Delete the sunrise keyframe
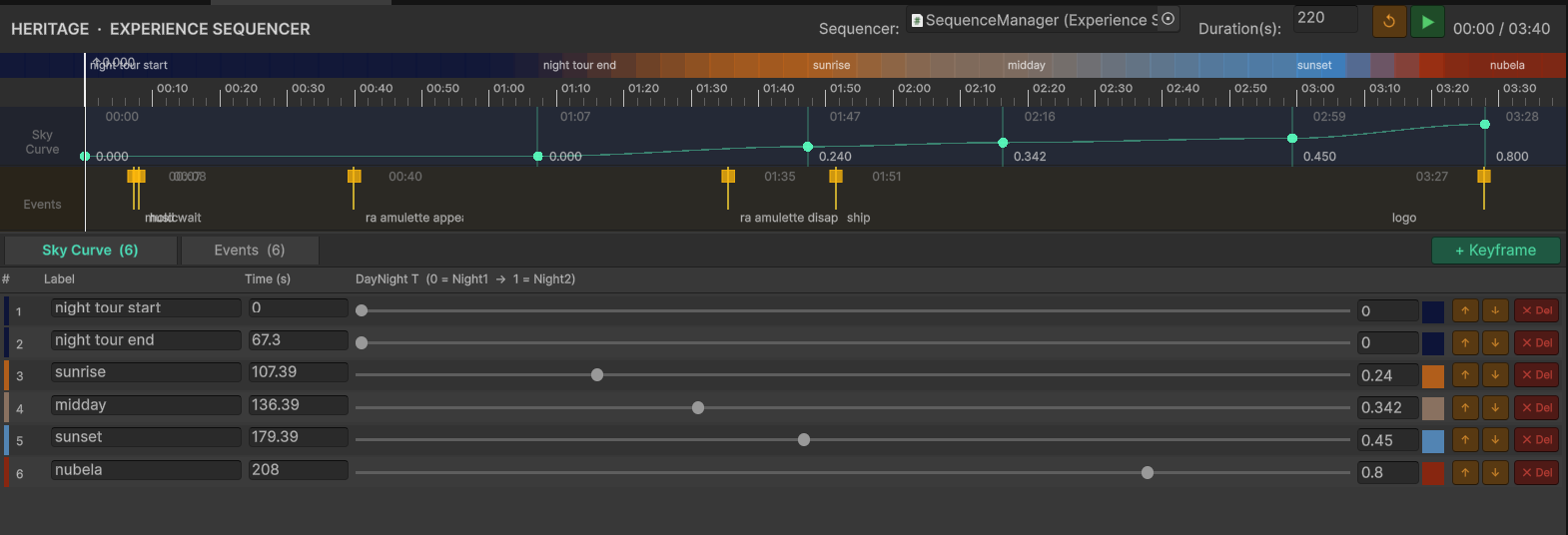1568x535 pixels. coord(1536,375)
